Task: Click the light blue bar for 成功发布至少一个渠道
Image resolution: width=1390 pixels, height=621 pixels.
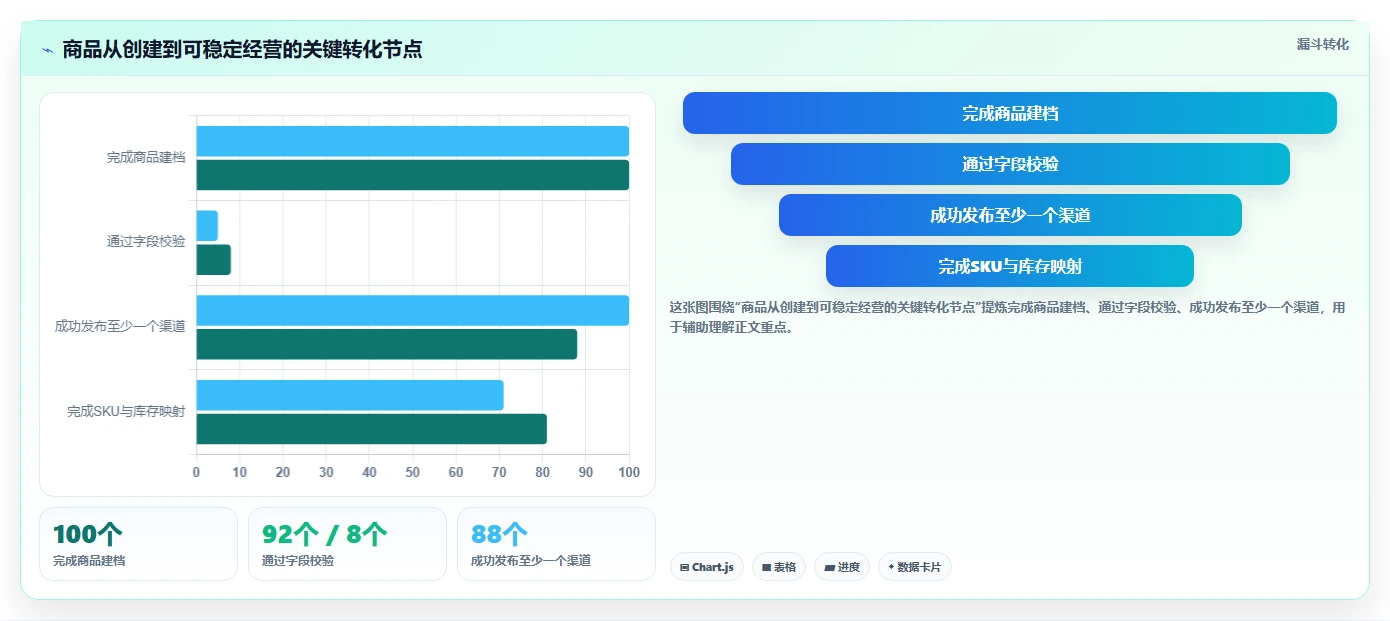Action: tap(412, 310)
